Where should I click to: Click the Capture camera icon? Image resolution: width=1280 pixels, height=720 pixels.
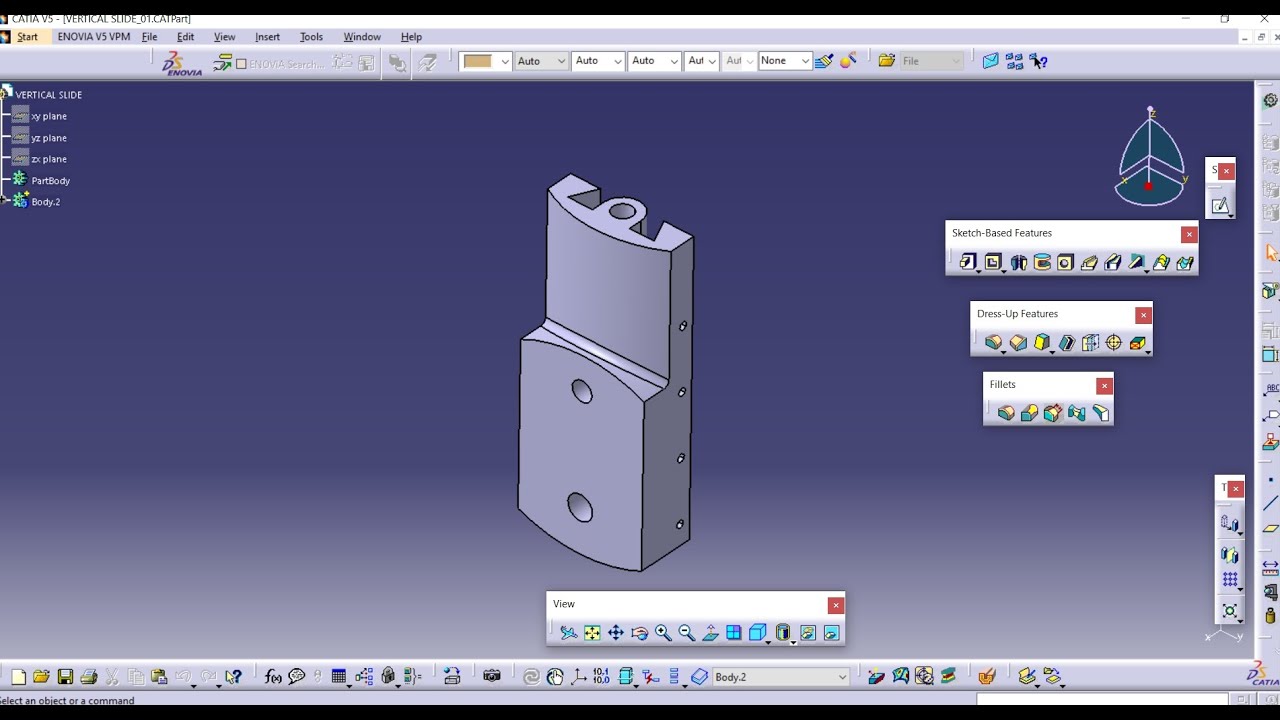(x=491, y=677)
